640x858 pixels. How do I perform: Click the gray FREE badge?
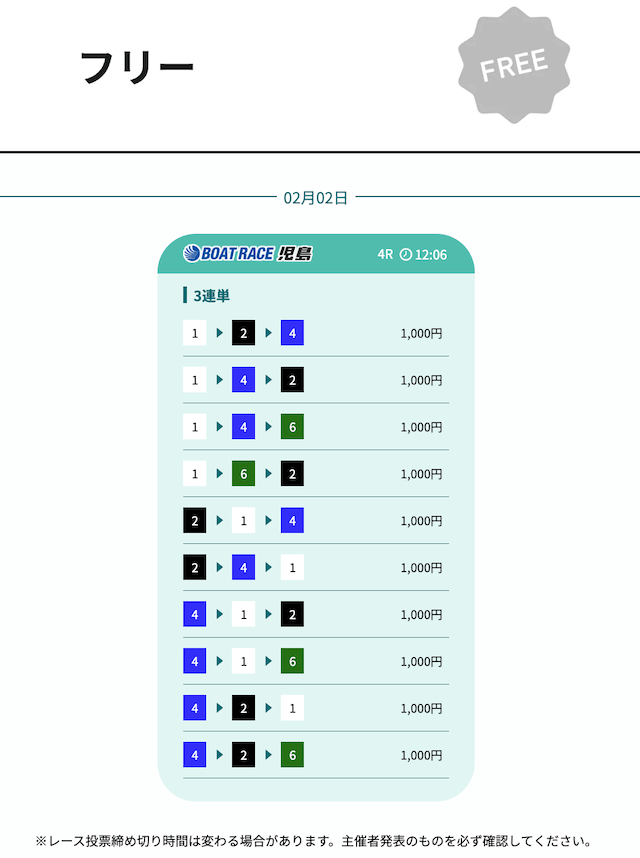tap(515, 65)
